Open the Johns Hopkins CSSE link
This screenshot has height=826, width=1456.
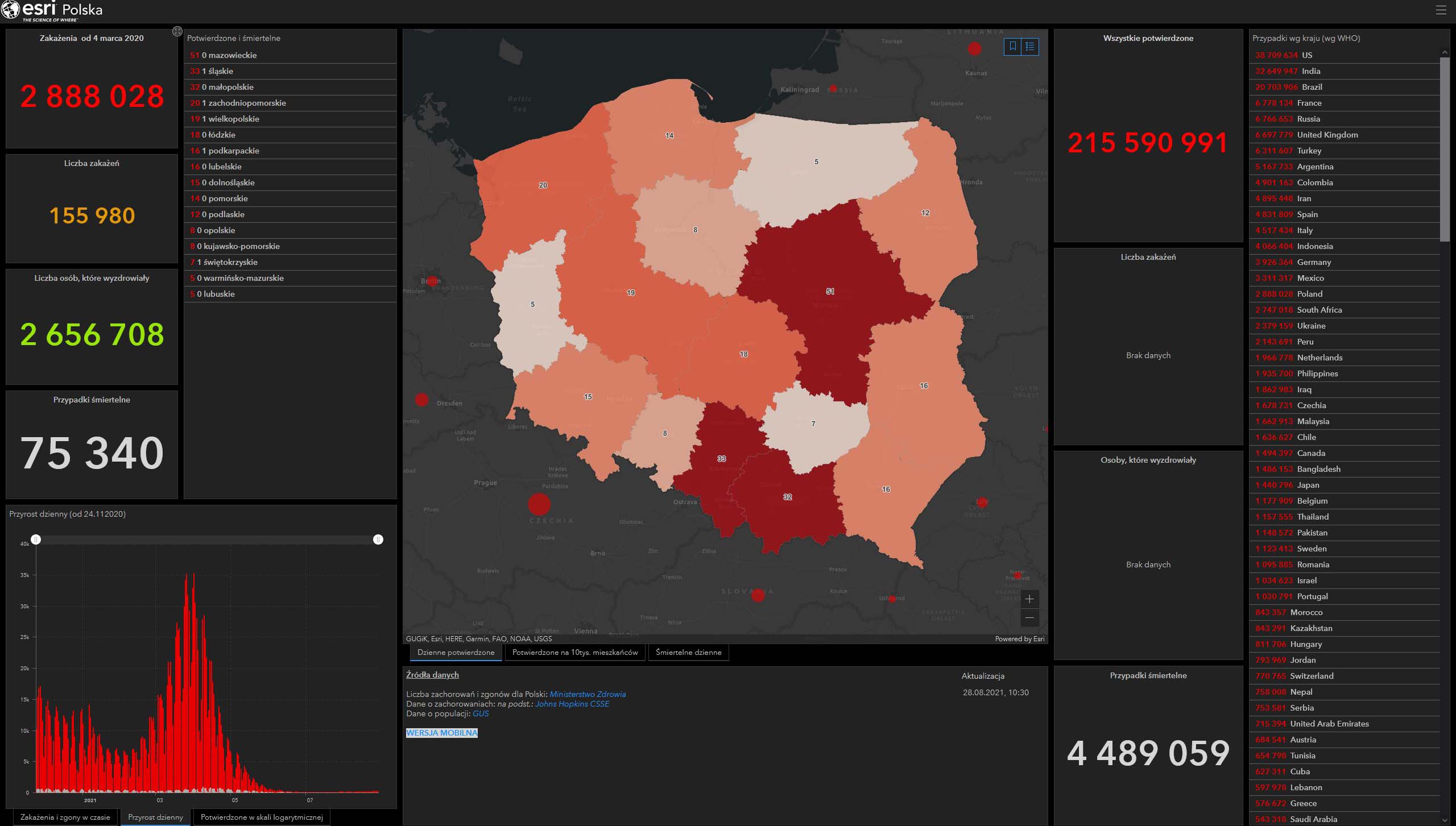[x=572, y=704]
